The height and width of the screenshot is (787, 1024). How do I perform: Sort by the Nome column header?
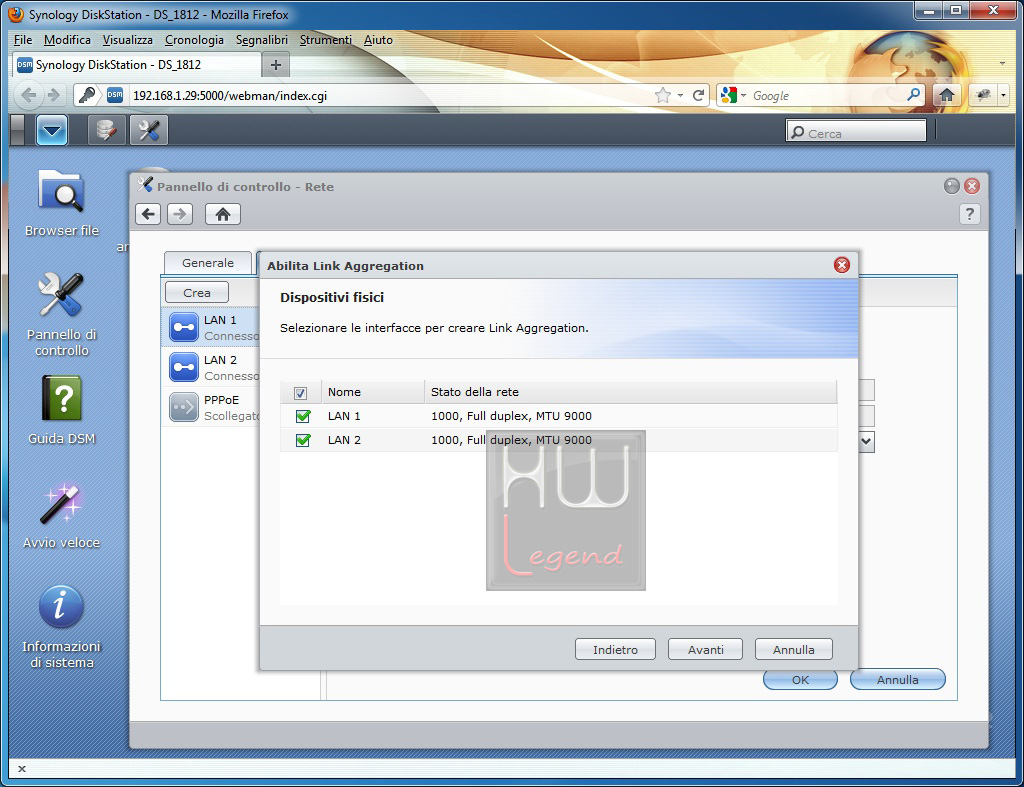tap(373, 392)
